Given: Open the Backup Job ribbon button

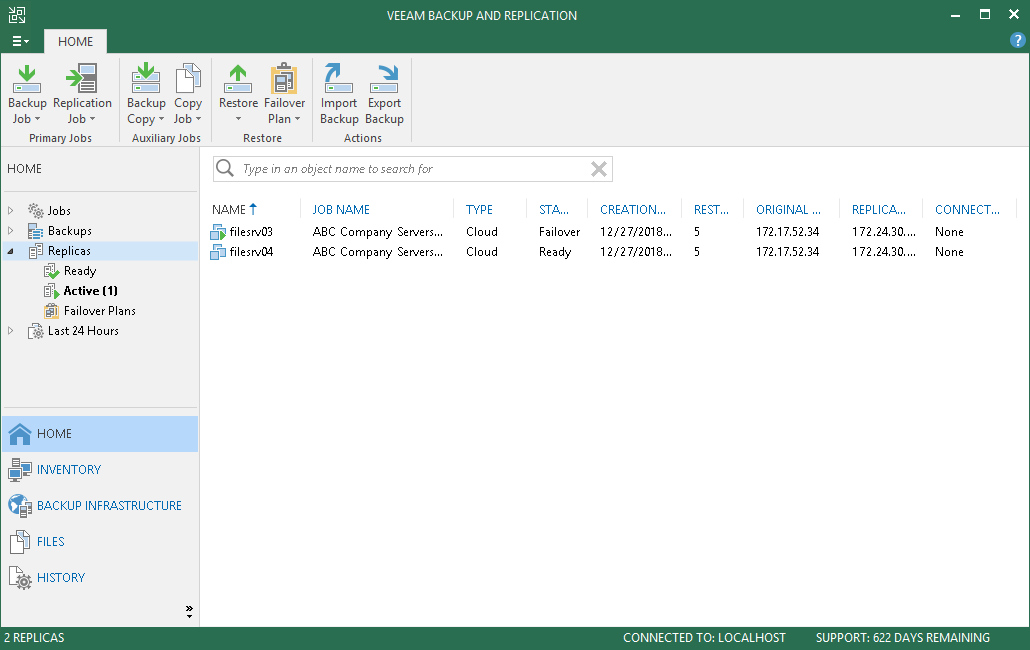Looking at the screenshot, I should pos(27,94).
